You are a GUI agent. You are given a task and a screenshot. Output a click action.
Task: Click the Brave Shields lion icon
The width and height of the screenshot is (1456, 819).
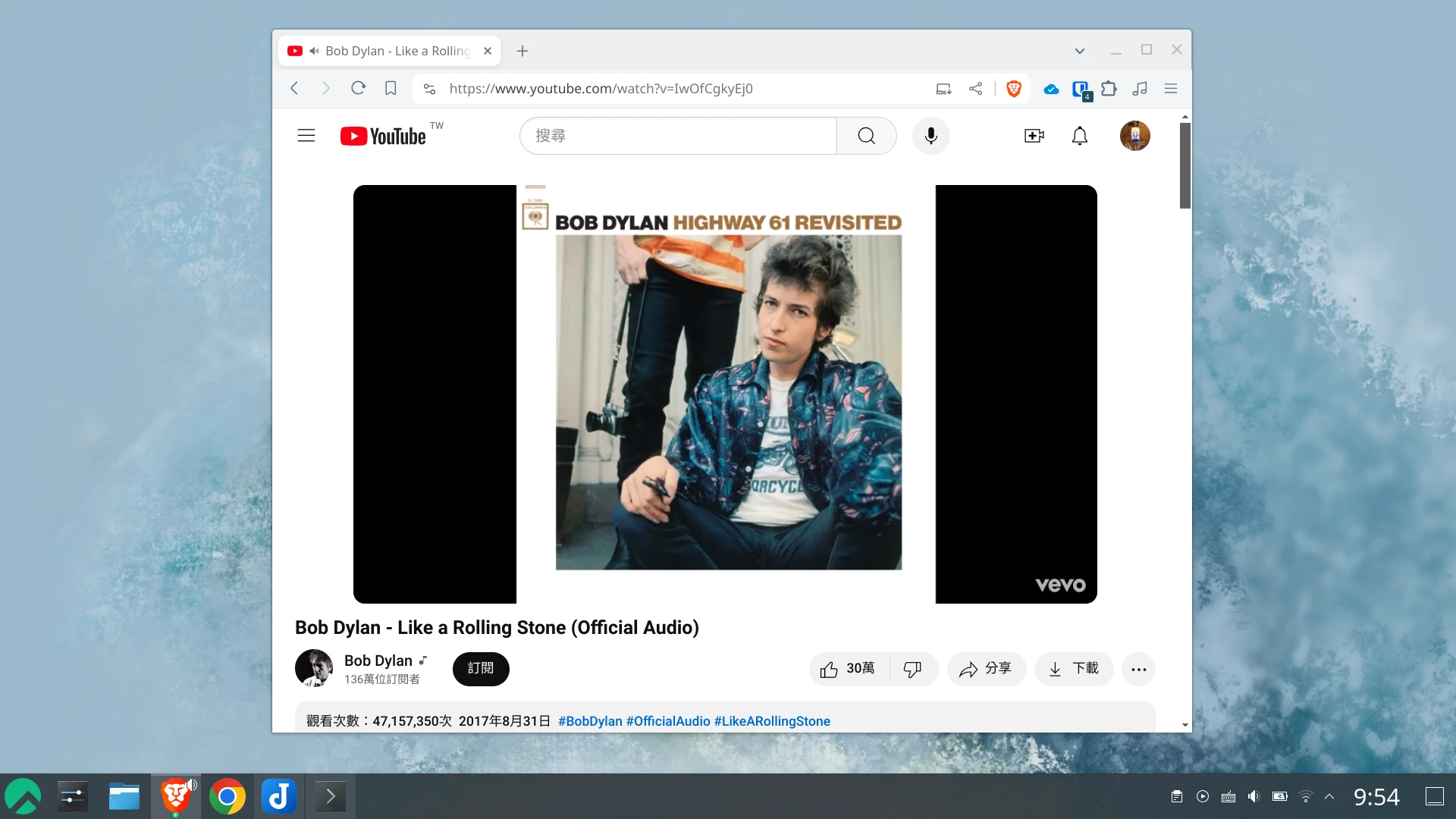(x=1013, y=89)
